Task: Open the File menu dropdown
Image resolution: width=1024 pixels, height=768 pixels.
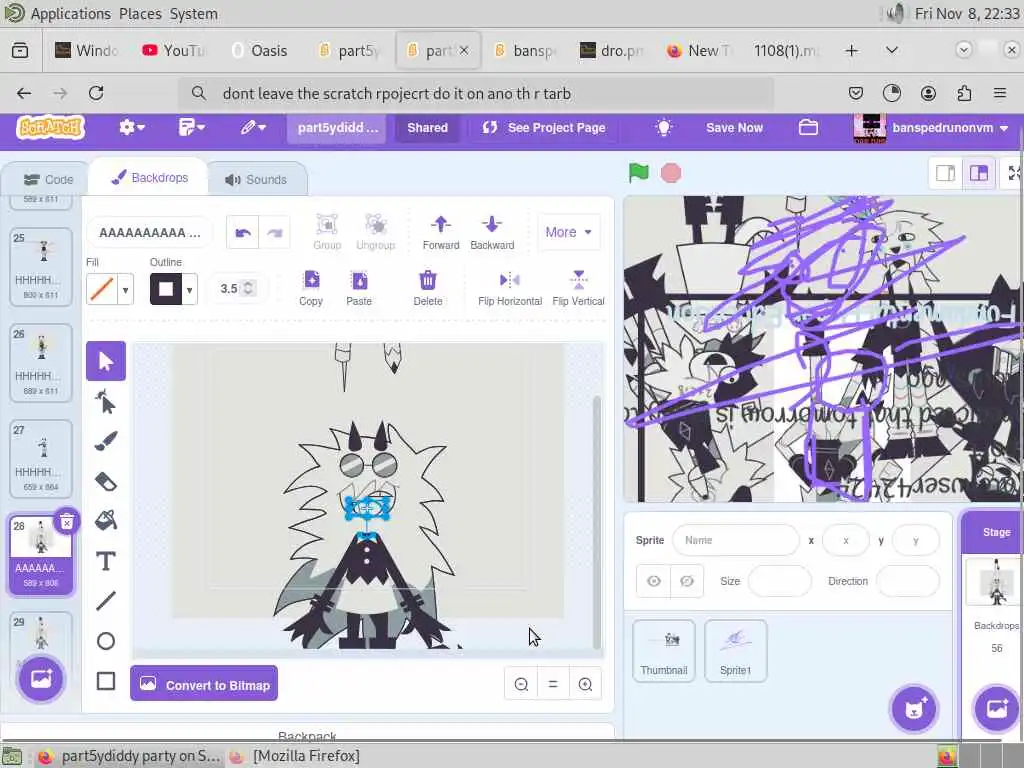Action: pyautogui.click(x=191, y=127)
